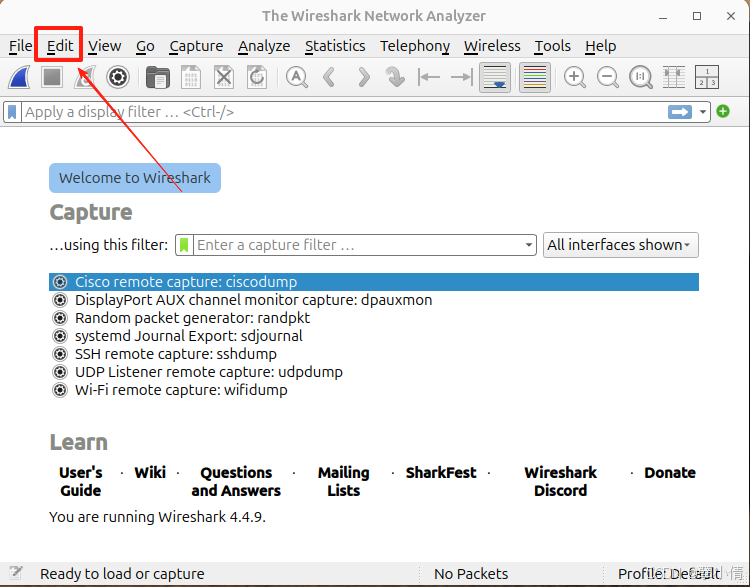Open the Wireless menu
Viewport: 750px width, 587px height.
(492, 46)
